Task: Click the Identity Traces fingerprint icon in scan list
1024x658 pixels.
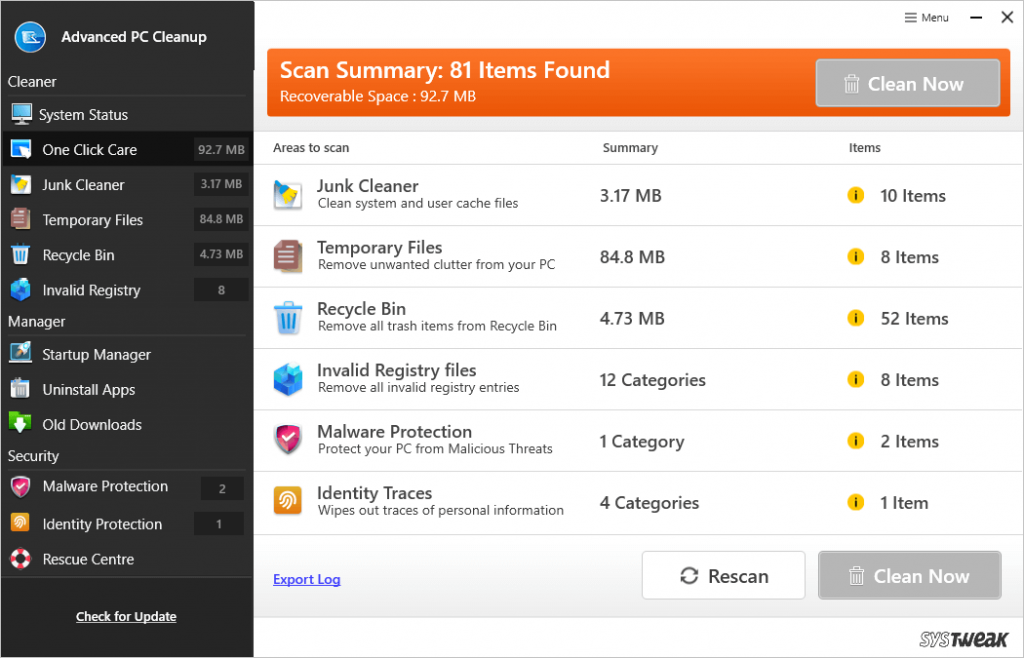Action: [288, 501]
